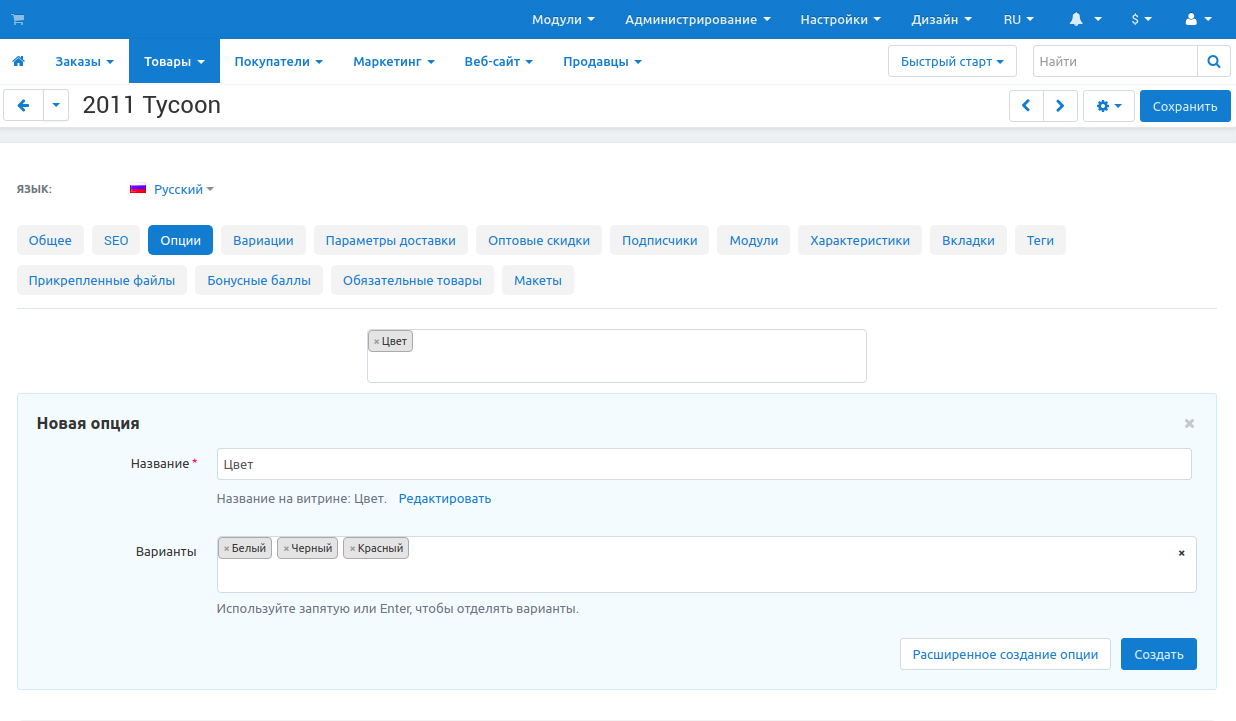Click the shopping cart icon

17,19
